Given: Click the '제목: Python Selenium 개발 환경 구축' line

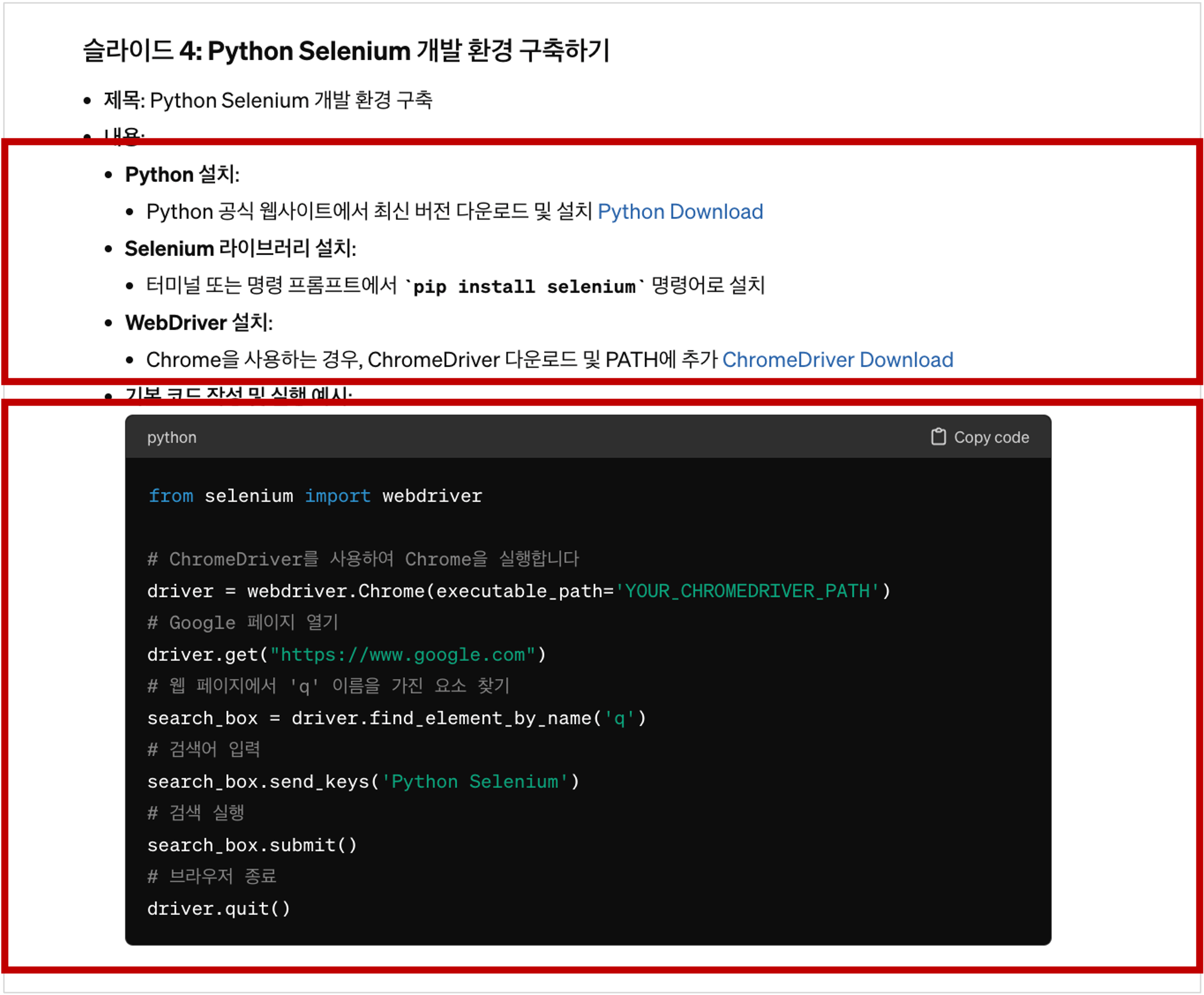Looking at the screenshot, I should [x=268, y=101].
